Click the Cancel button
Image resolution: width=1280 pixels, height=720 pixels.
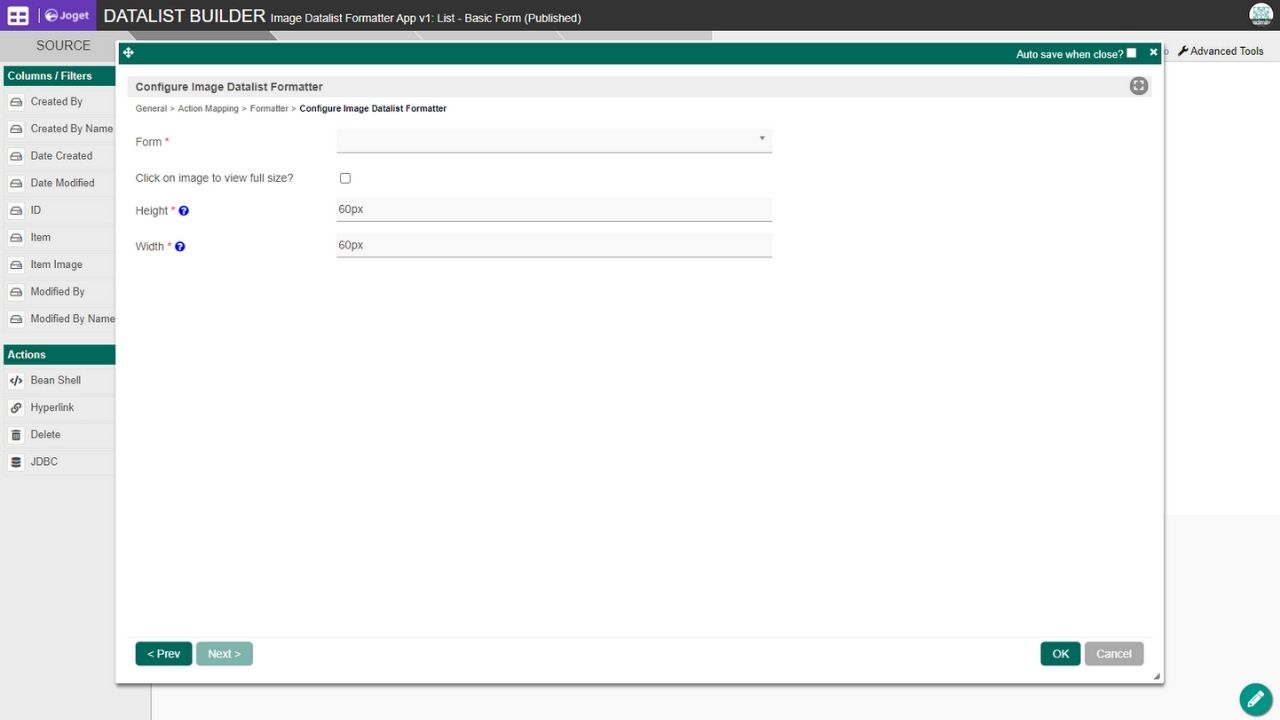coord(1114,654)
